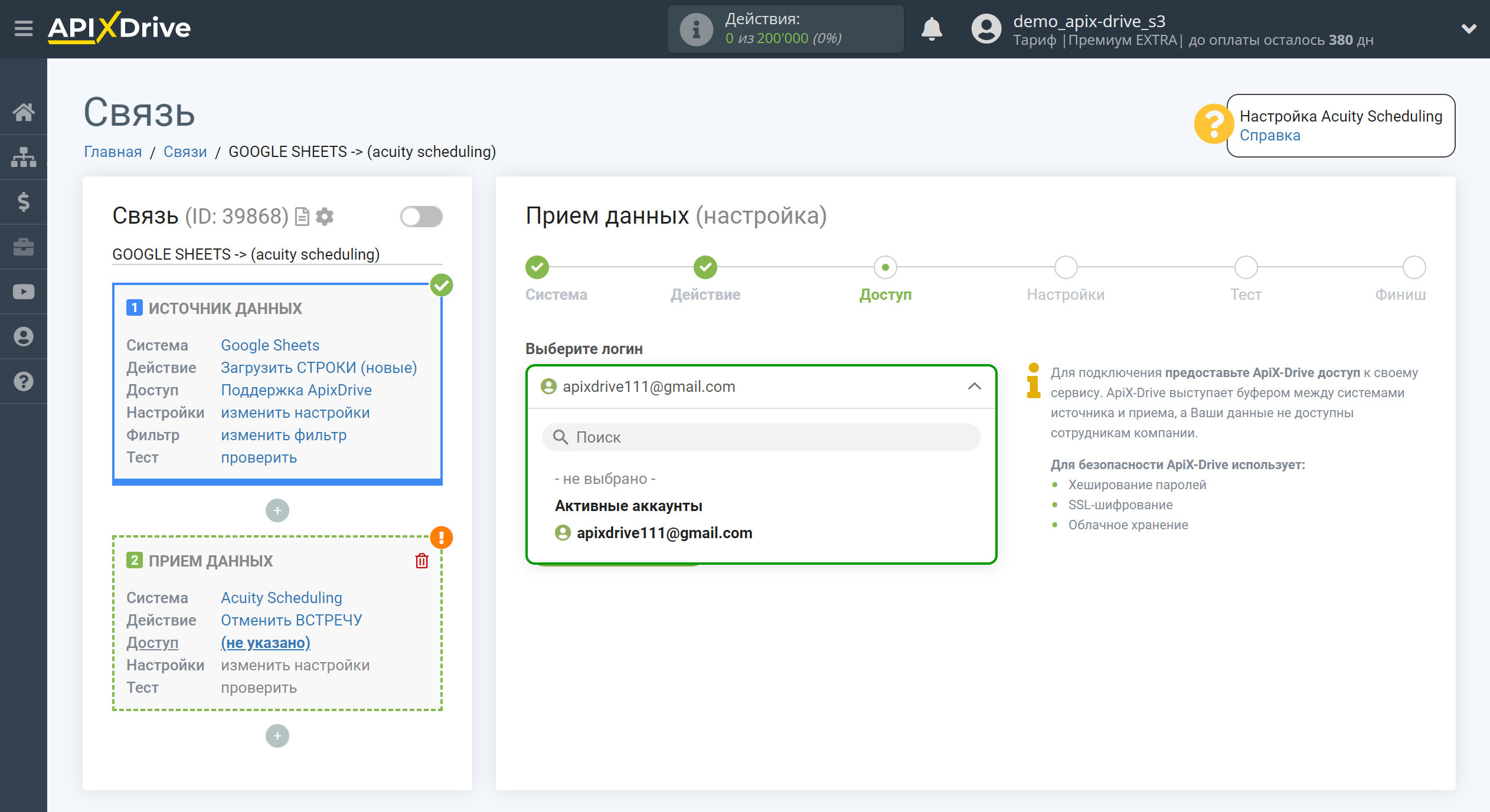Viewport: 1490px width, 812px height.
Task: Open the YouTube video sidebar icon
Action: point(24,292)
